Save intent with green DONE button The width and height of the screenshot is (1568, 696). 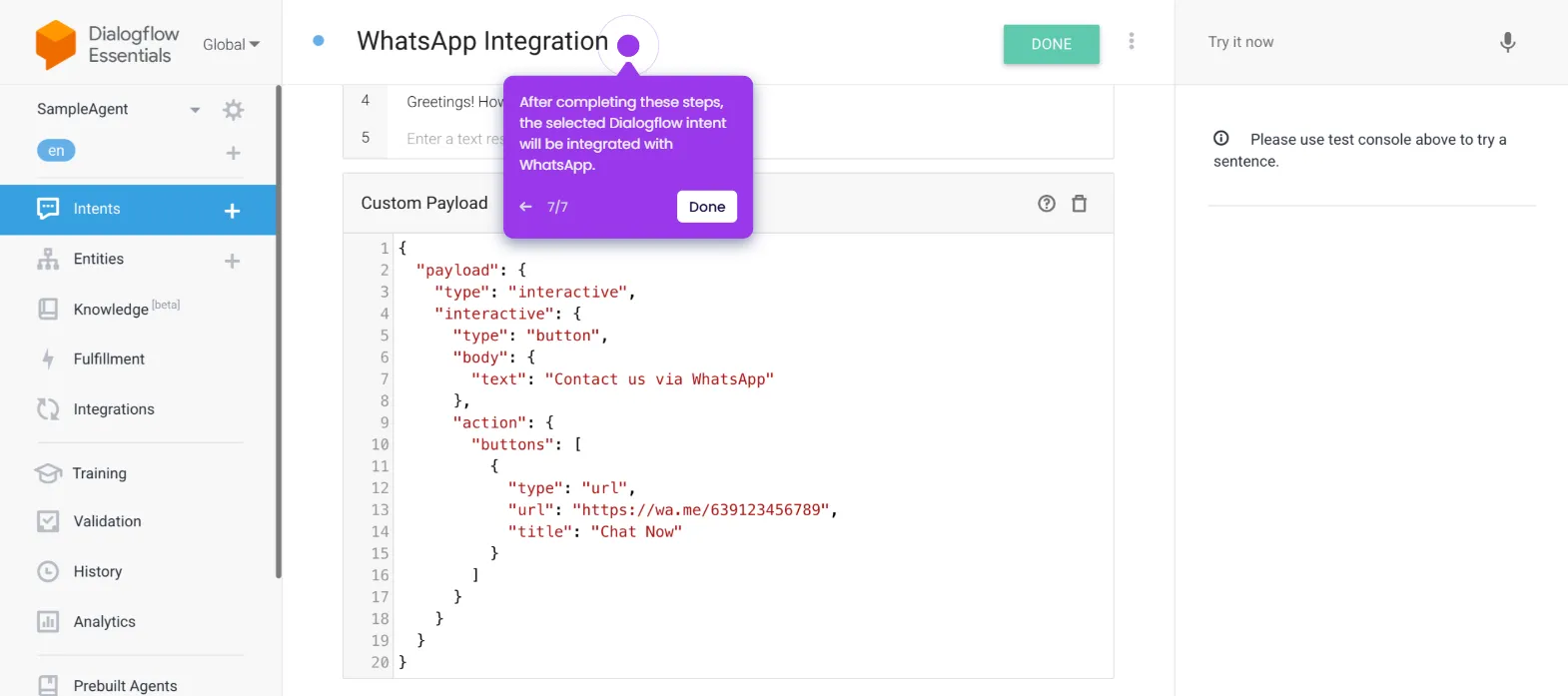[1052, 44]
